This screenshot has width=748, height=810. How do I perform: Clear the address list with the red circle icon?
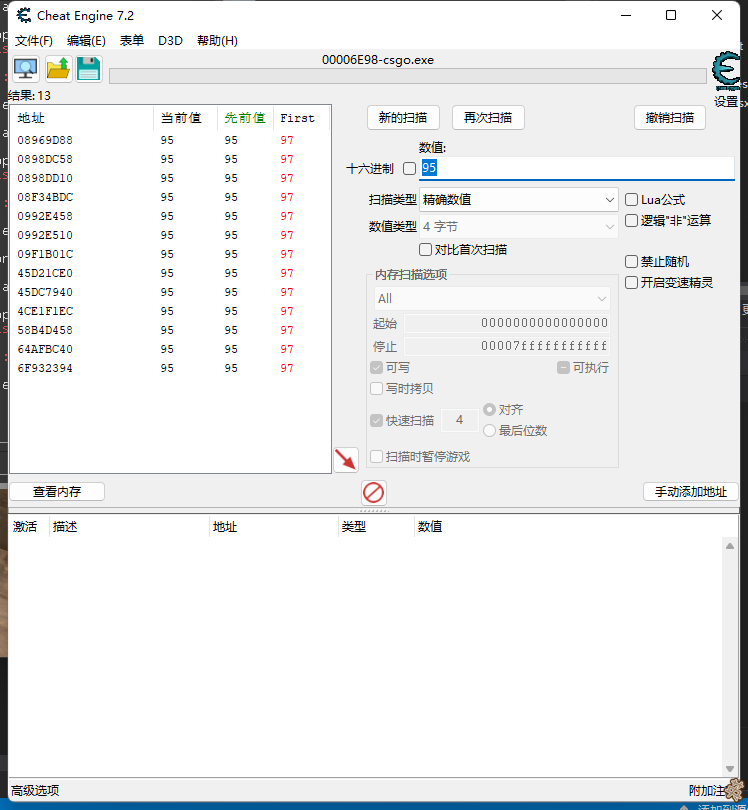point(373,492)
